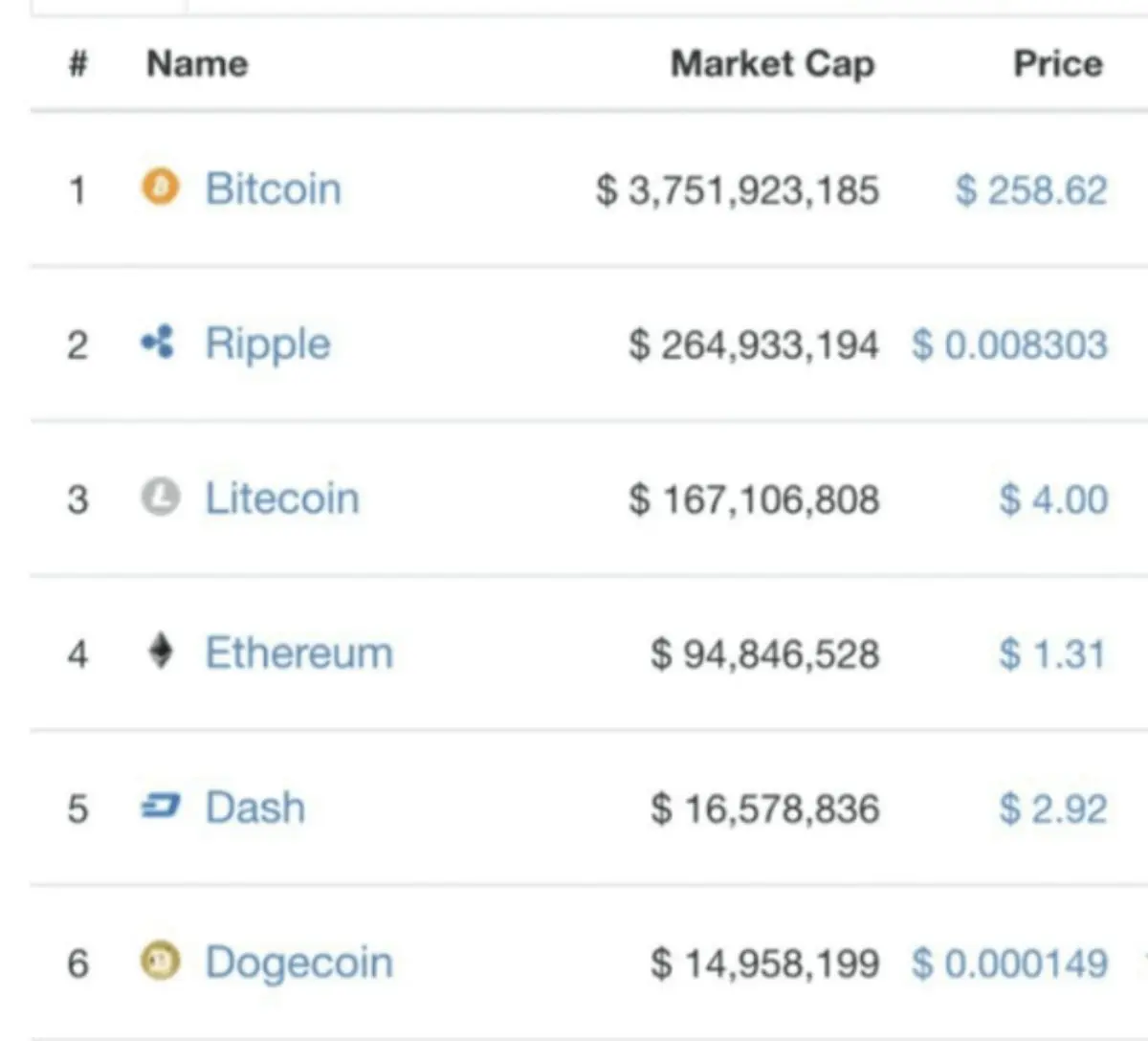Image resolution: width=1148 pixels, height=1041 pixels.
Task: Click the blue Ripple logo icon
Action: pos(159,341)
